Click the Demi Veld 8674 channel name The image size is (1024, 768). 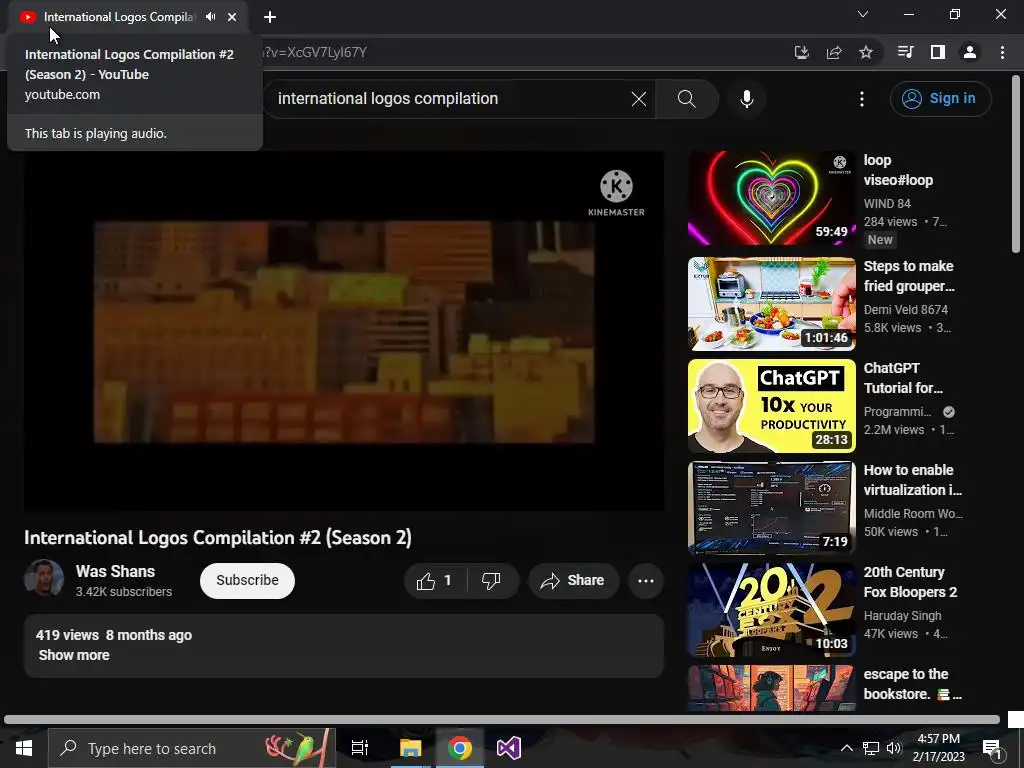906,310
